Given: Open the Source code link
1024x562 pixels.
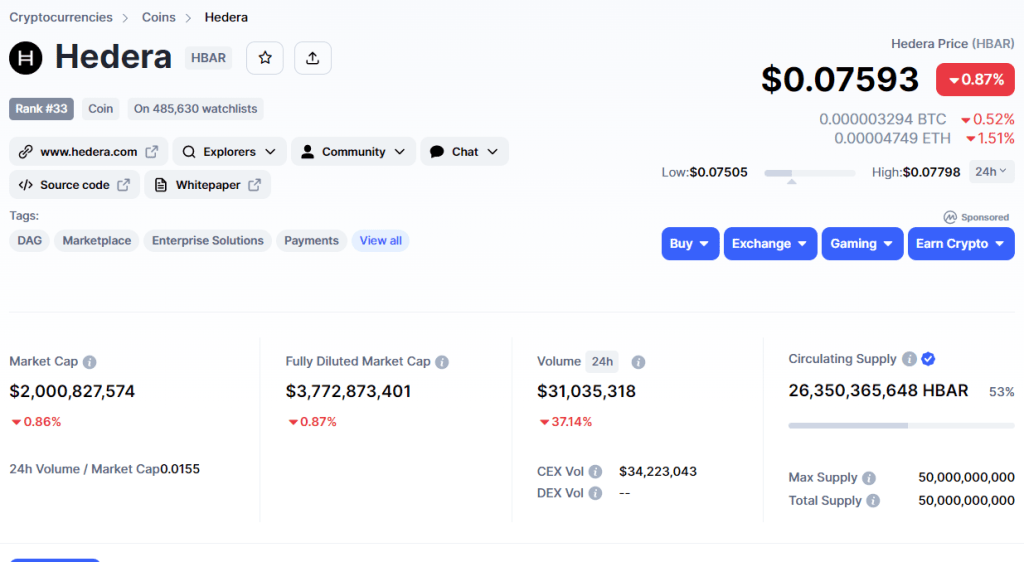Looking at the screenshot, I should [74, 185].
